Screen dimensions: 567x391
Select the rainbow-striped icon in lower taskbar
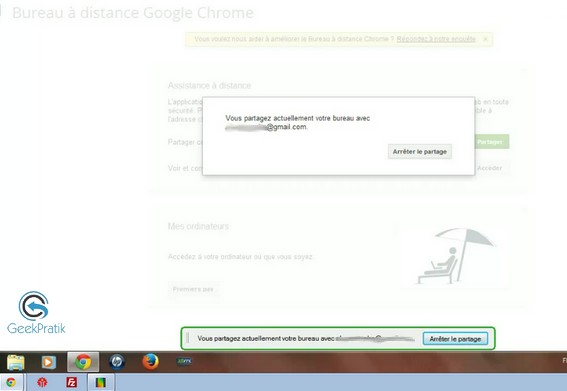pyautogui.click(x=101, y=383)
